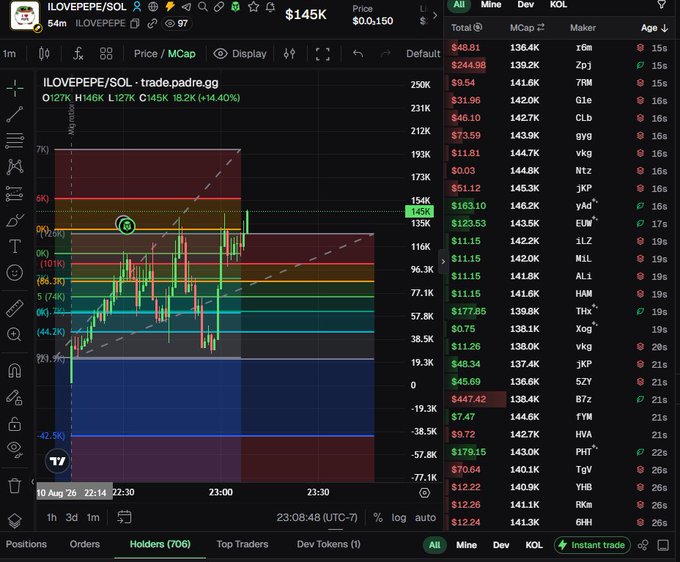Select the ruler measure tool
This screenshot has height=562, width=680.
coord(15,308)
